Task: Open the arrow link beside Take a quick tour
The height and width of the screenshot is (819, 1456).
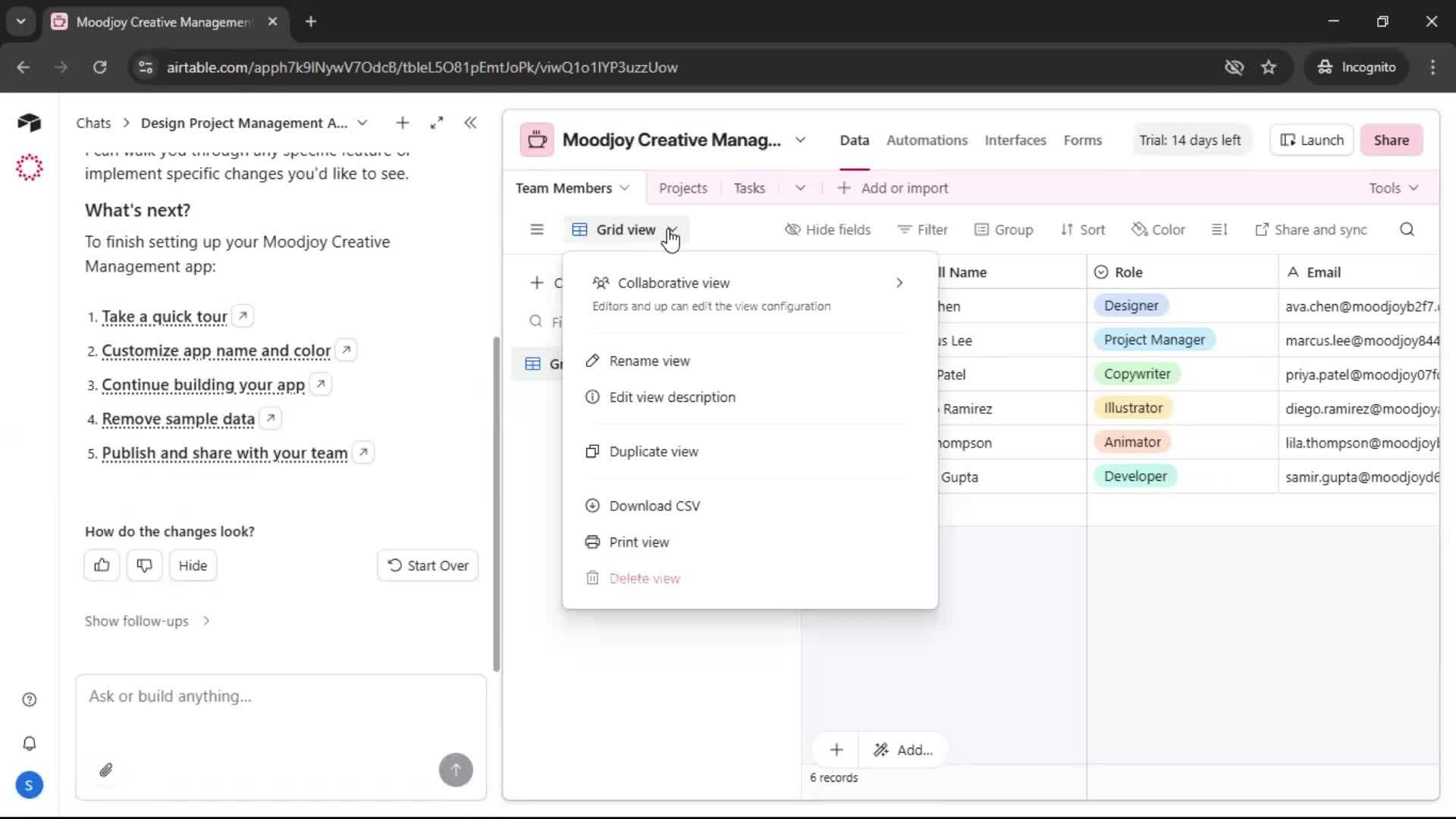Action: (x=243, y=316)
